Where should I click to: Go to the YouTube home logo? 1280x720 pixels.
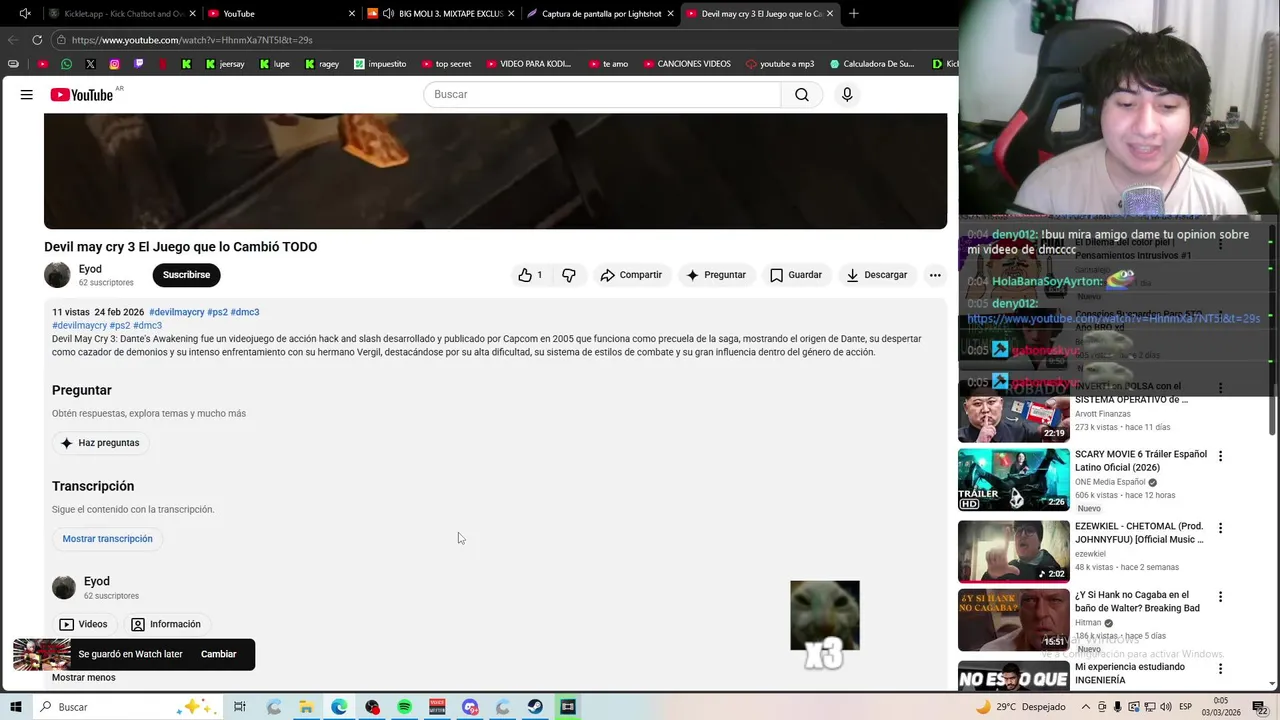click(x=82, y=94)
